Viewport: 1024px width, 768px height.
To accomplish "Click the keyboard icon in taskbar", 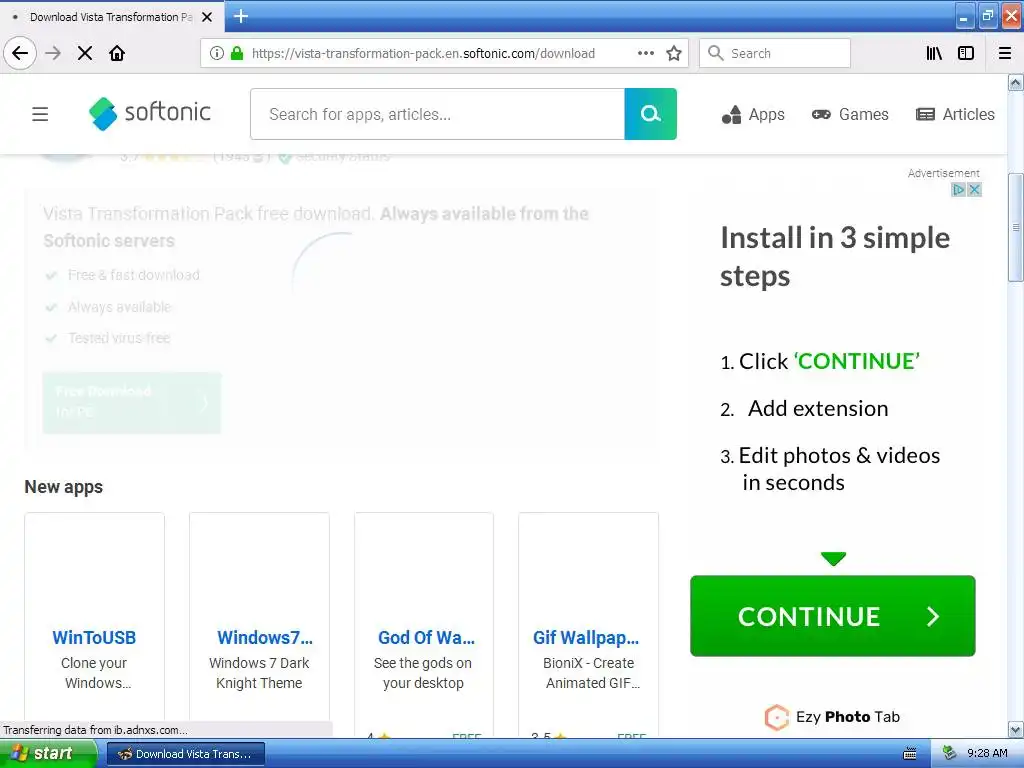I will (x=910, y=754).
